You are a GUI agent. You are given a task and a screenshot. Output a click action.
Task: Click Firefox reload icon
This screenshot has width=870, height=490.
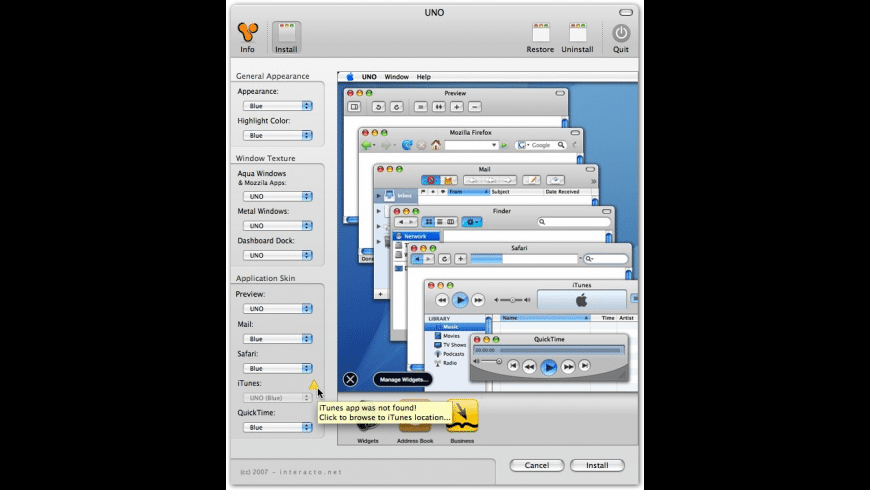[x=407, y=145]
